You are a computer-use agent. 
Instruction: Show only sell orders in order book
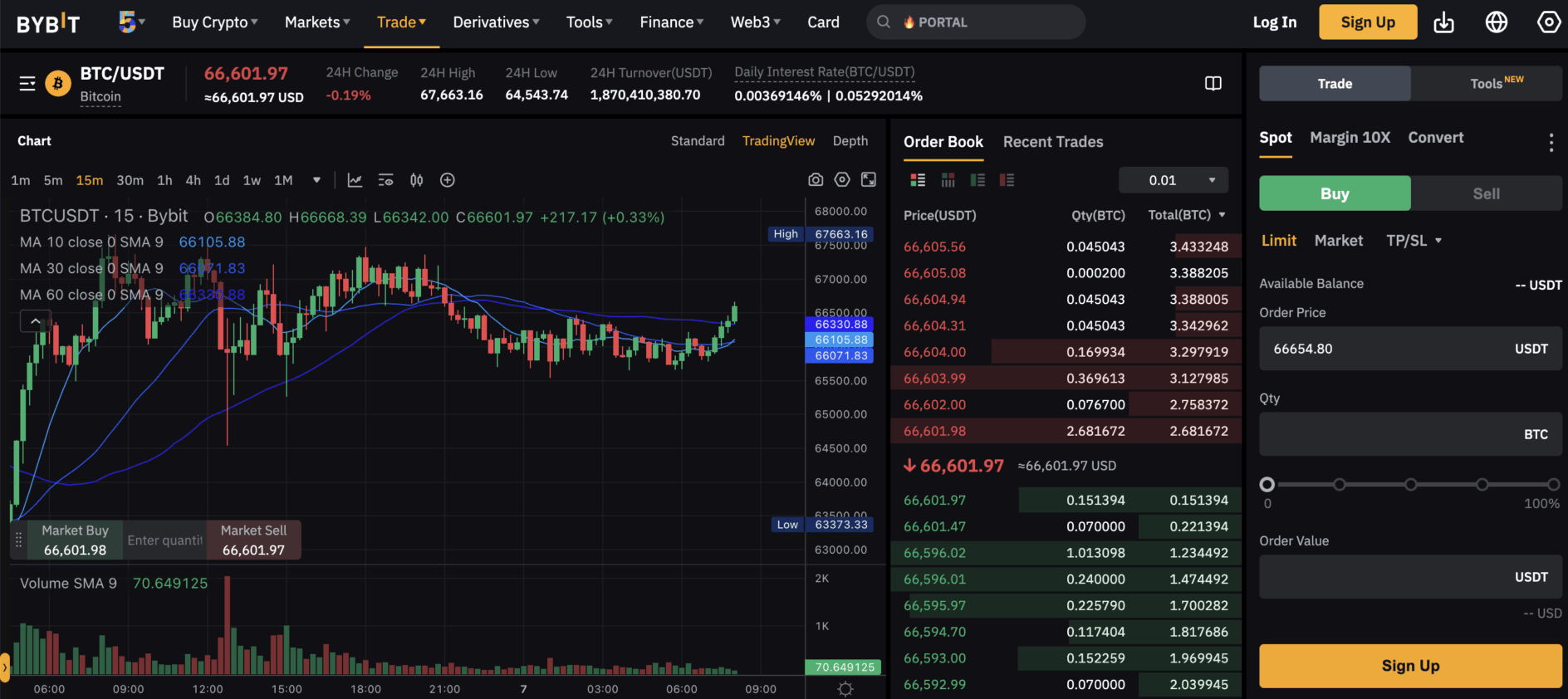pyautogui.click(x=1007, y=180)
